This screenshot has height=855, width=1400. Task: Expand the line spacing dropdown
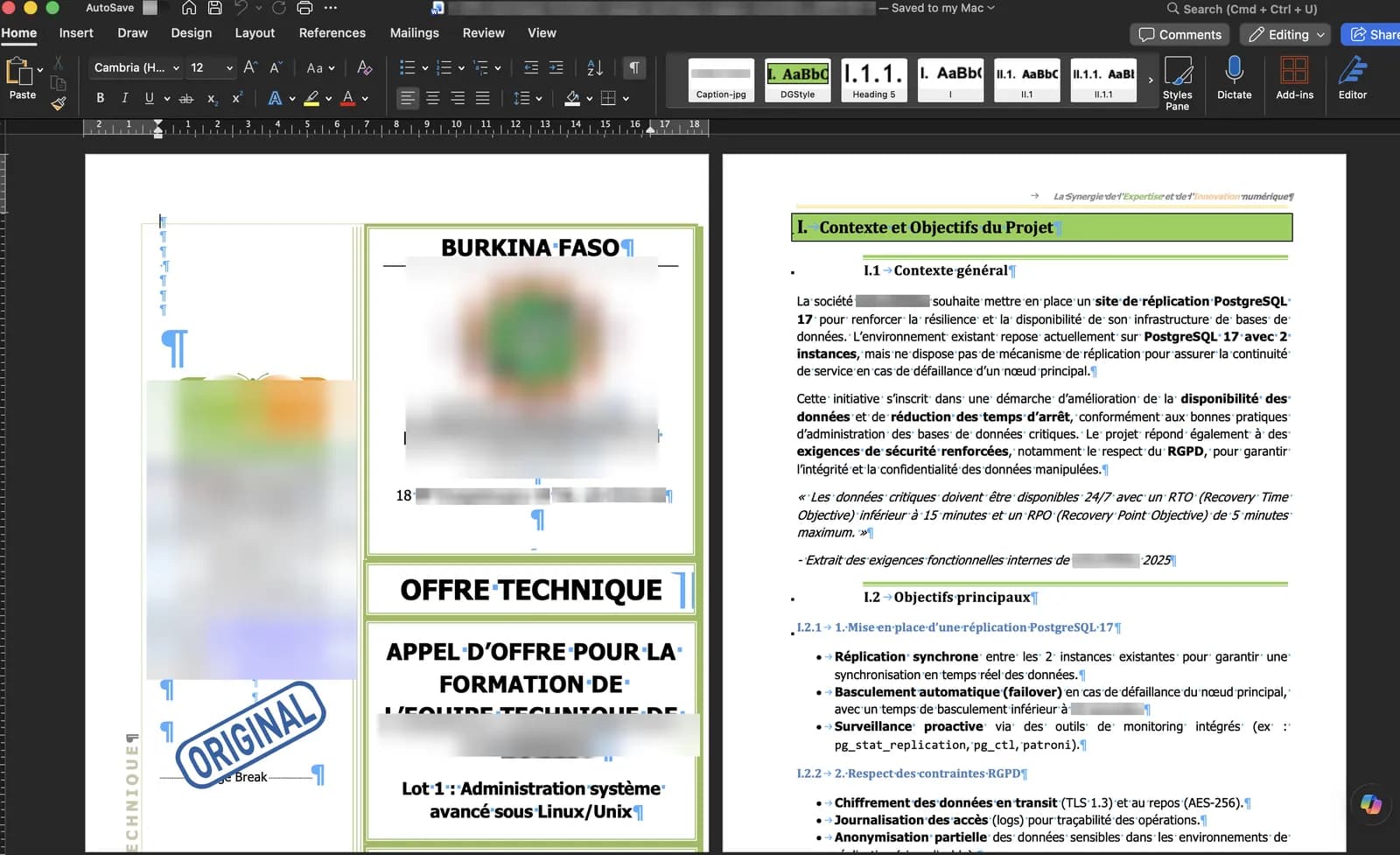click(x=539, y=99)
